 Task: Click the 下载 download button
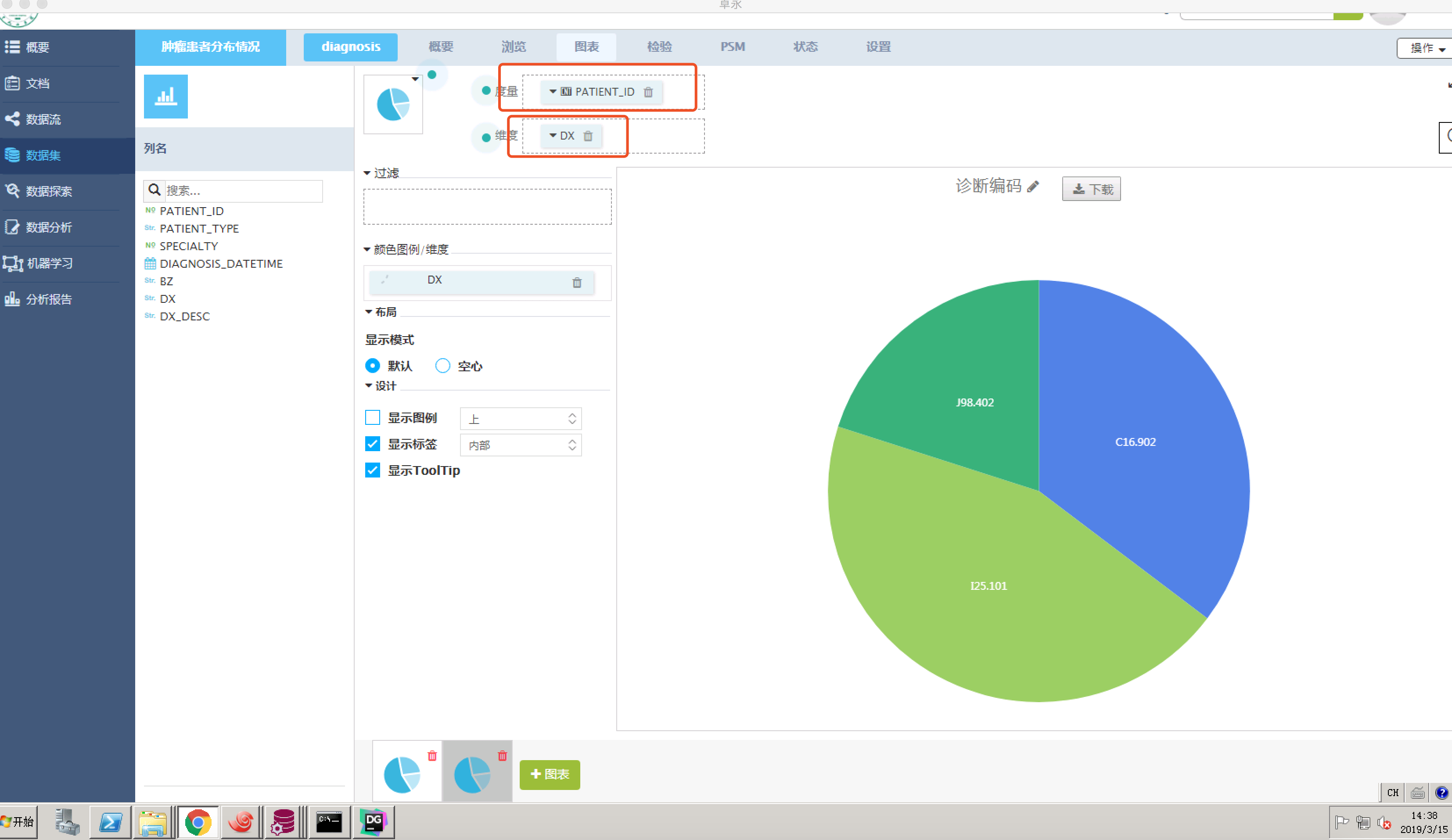tap(1091, 189)
